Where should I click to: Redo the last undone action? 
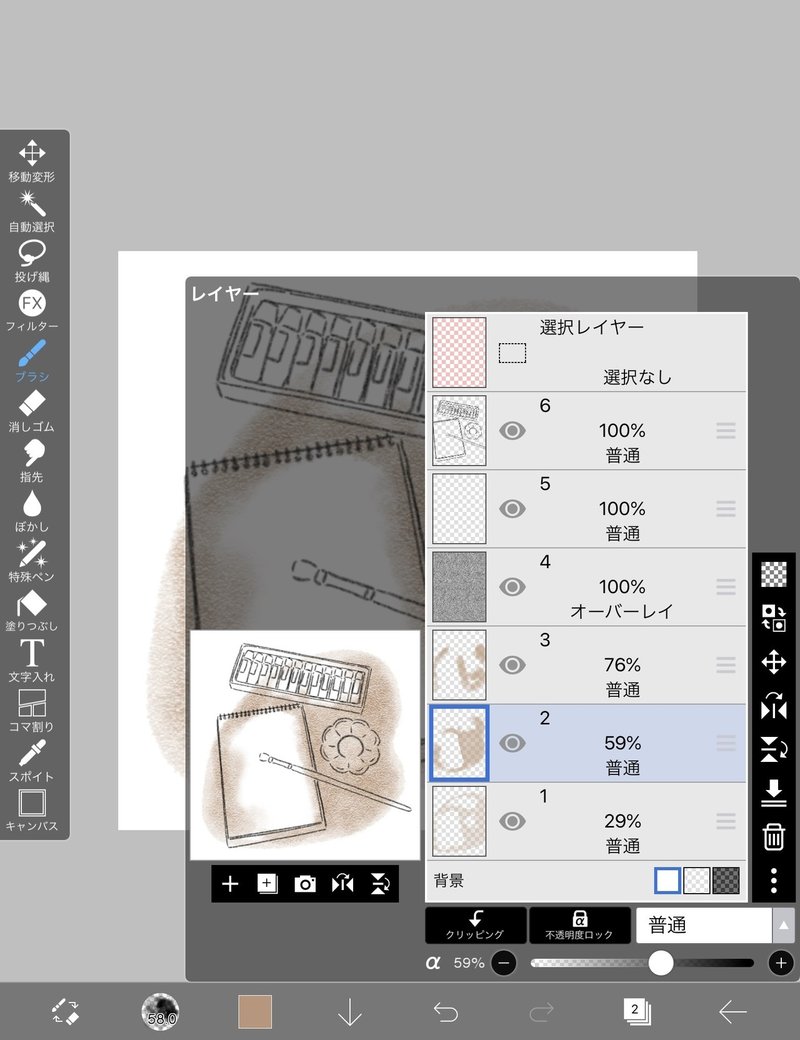point(541,1012)
